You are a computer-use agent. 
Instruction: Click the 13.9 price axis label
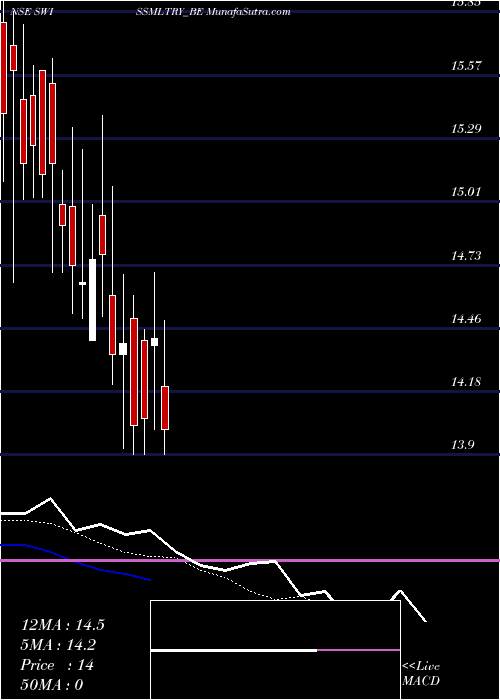(x=463, y=445)
